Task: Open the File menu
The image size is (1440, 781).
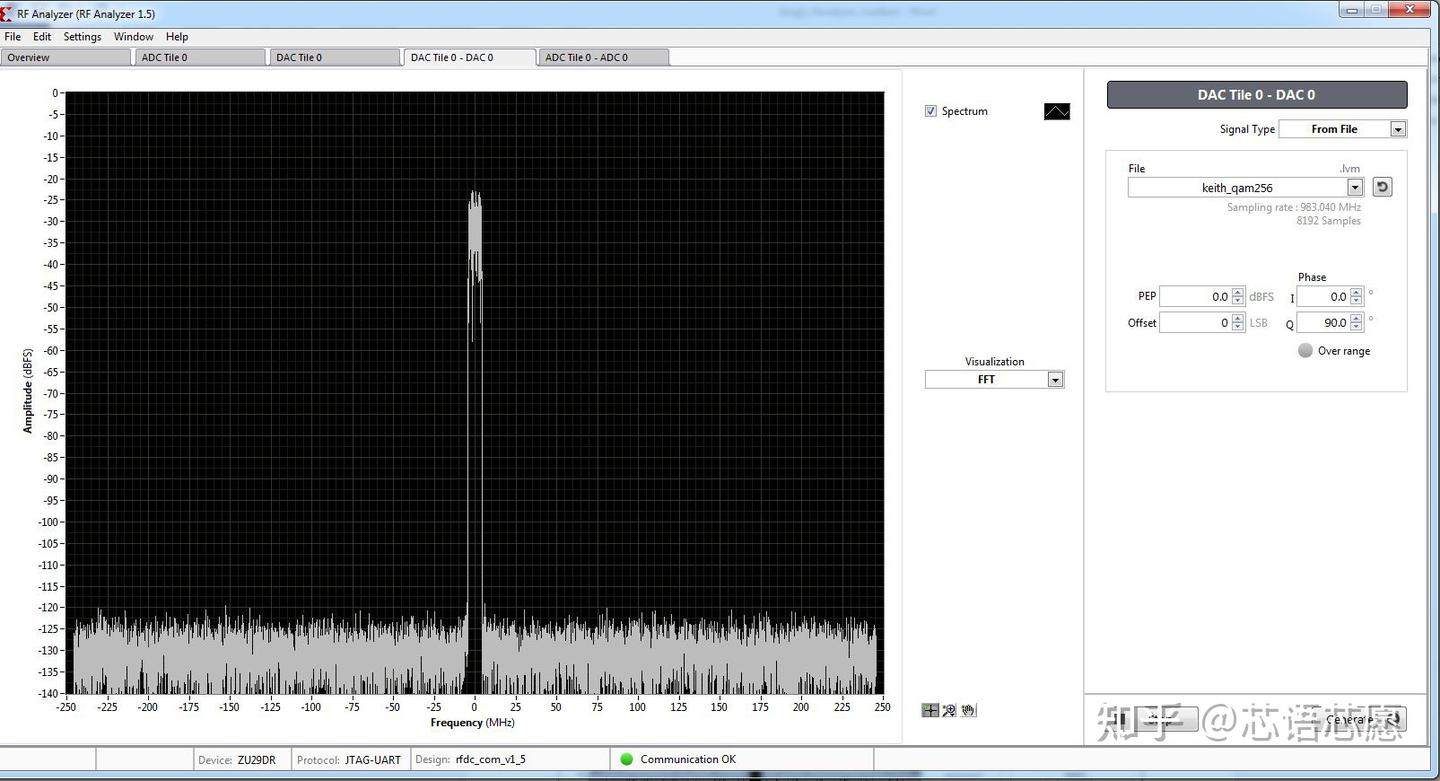Action: click(13, 36)
